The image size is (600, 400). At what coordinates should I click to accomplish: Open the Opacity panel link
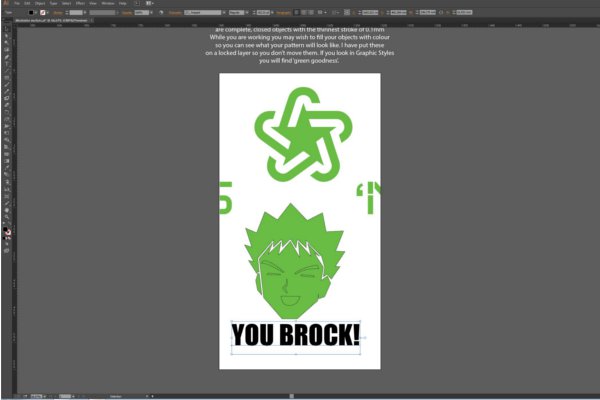click(127, 13)
